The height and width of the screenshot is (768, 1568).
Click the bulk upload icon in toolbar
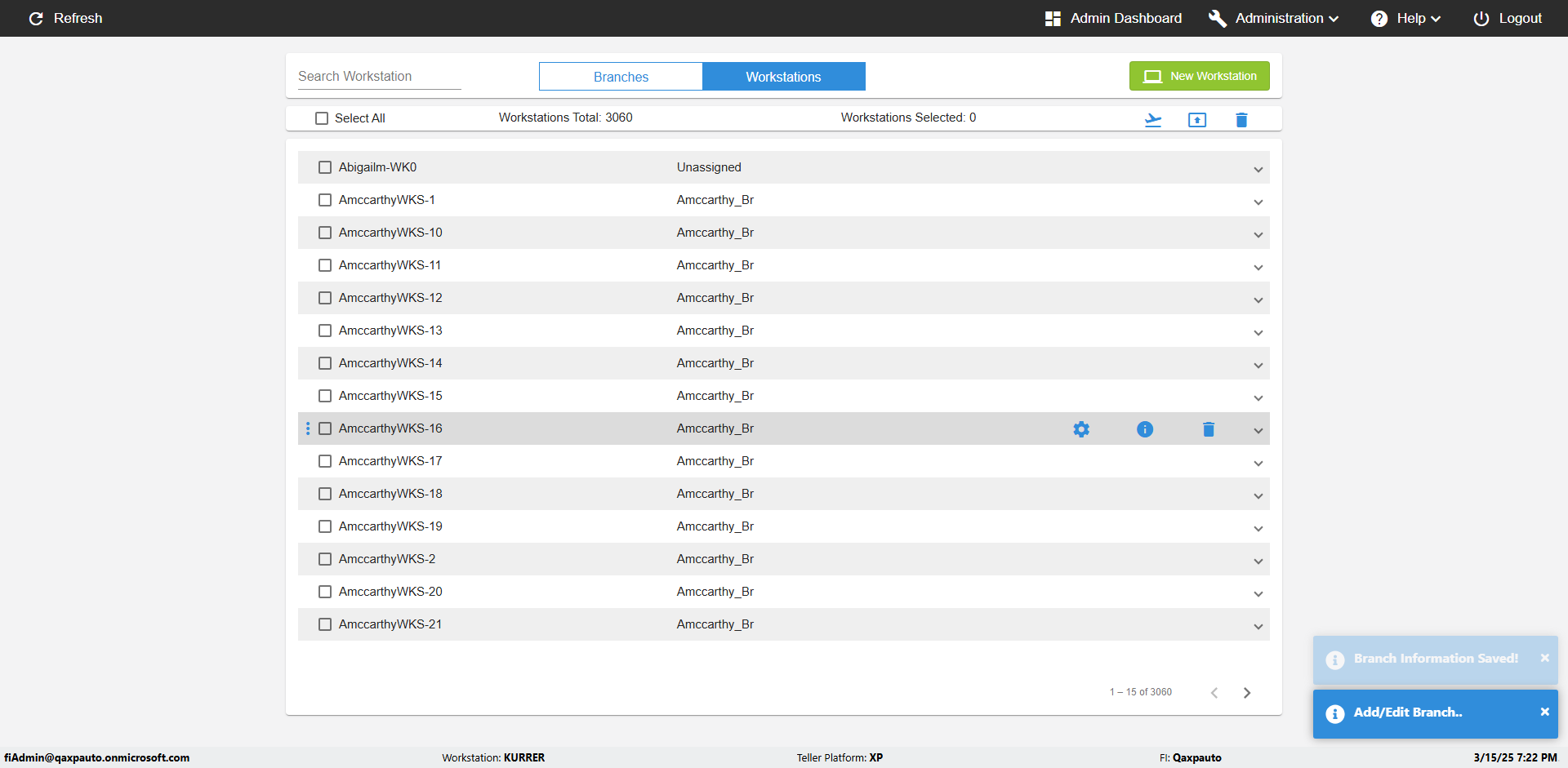pyautogui.click(x=1197, y=120)
